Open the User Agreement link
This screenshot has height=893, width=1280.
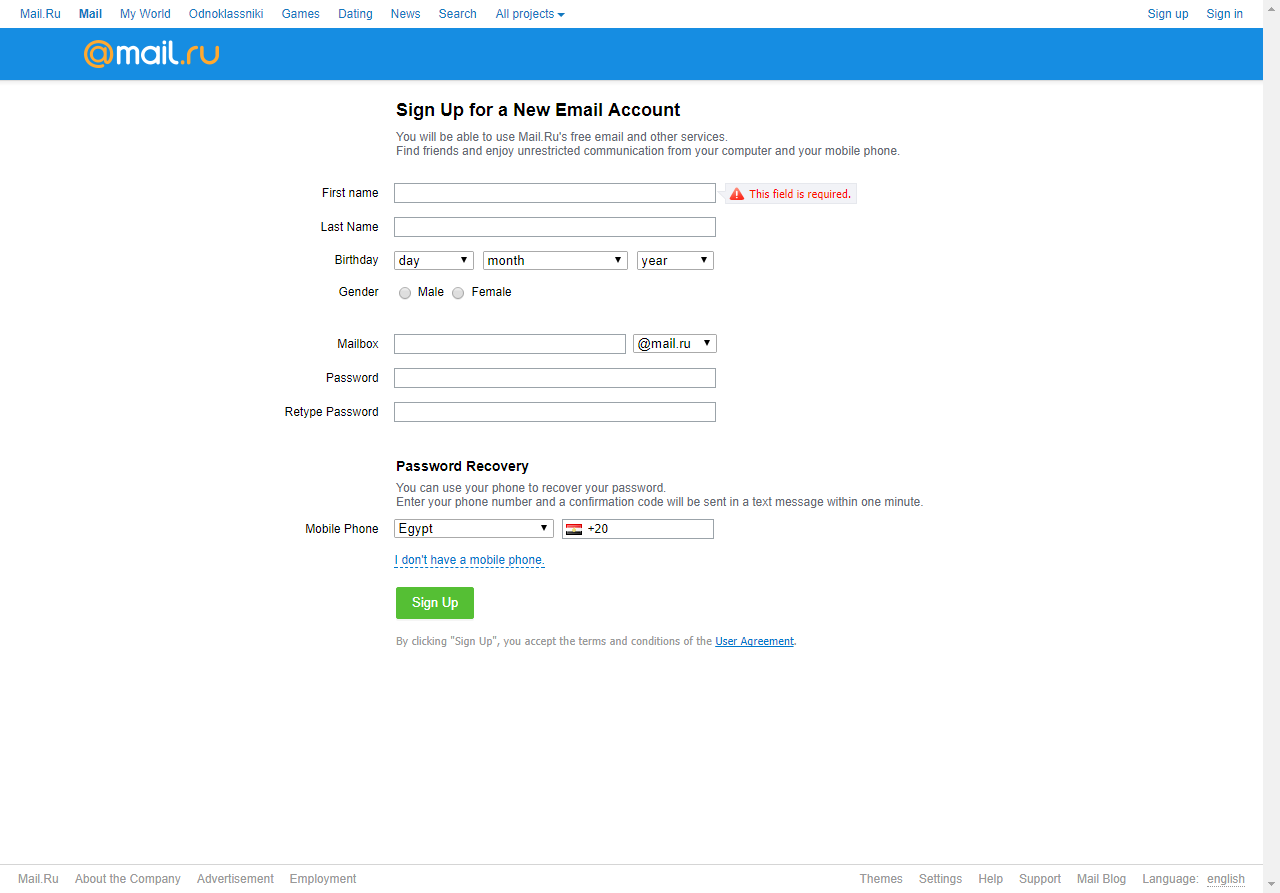(x=754, y=642)
